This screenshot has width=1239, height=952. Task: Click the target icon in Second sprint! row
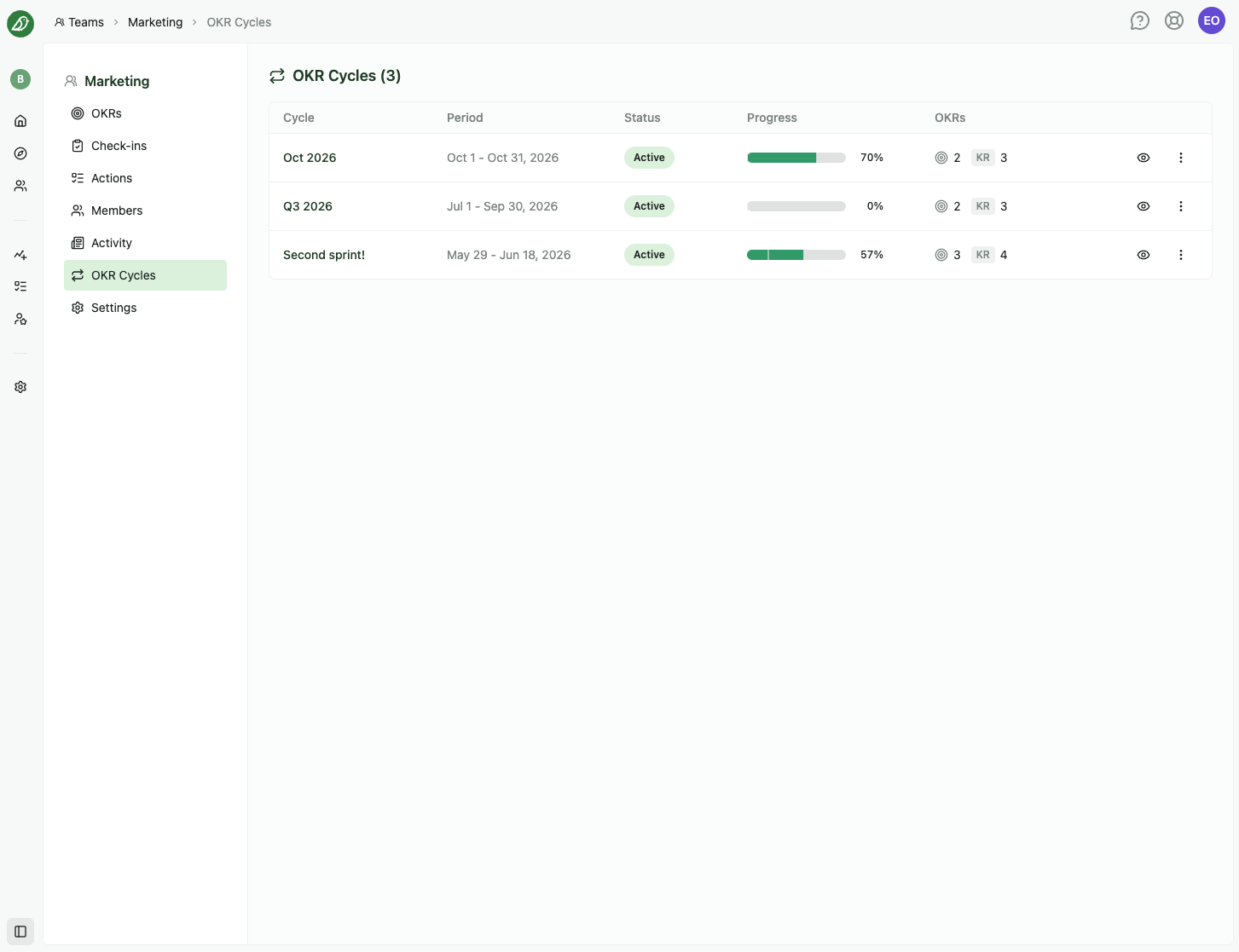coord(941,255)
